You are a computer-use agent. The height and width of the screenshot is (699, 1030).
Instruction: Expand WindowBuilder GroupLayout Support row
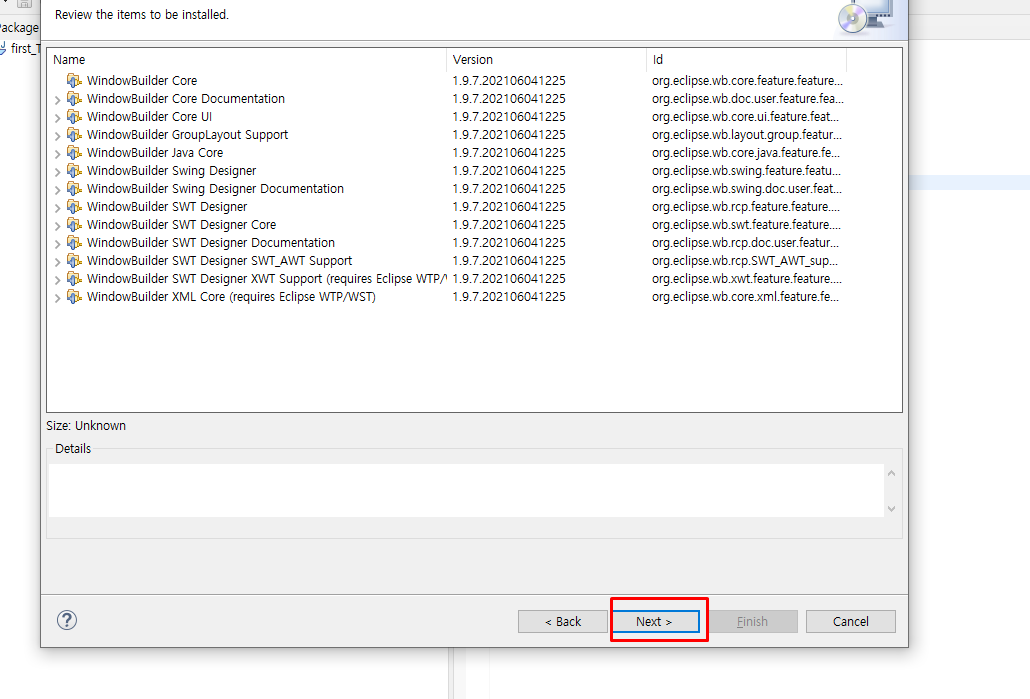pyautogui.click(x=57, y=136)
